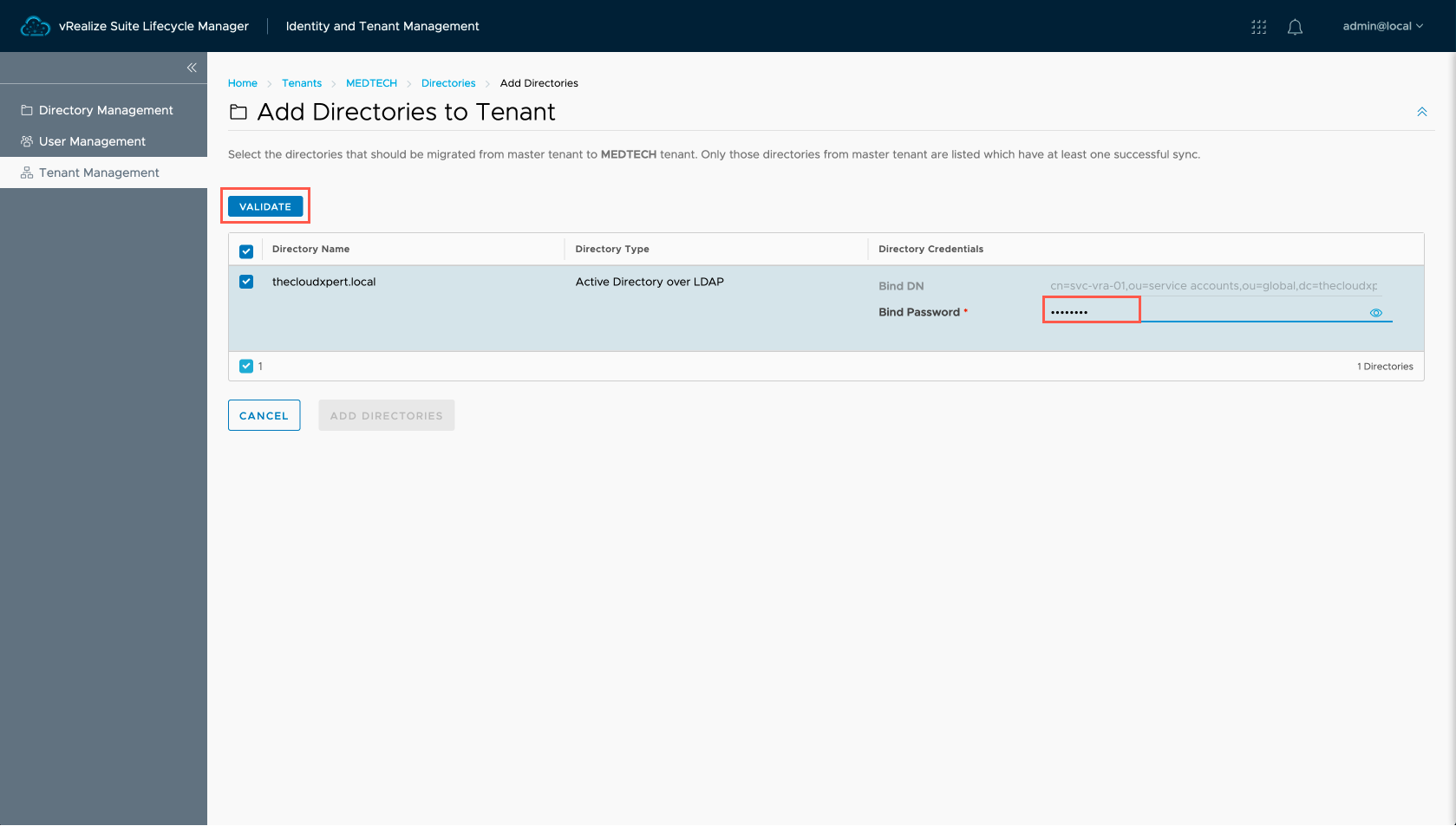Open the notifications bell icon
1456x826 pixels.
point(1295,27)
